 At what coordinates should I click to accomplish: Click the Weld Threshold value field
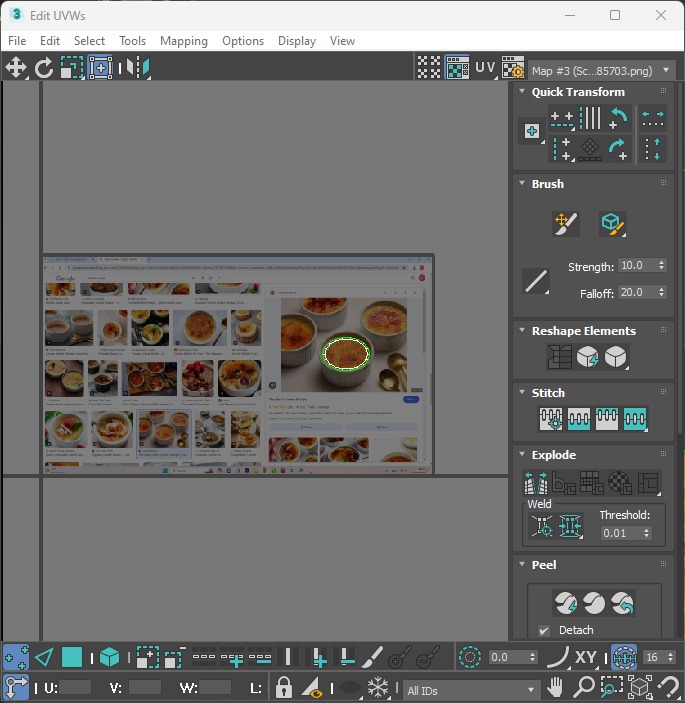pos(621,533)
